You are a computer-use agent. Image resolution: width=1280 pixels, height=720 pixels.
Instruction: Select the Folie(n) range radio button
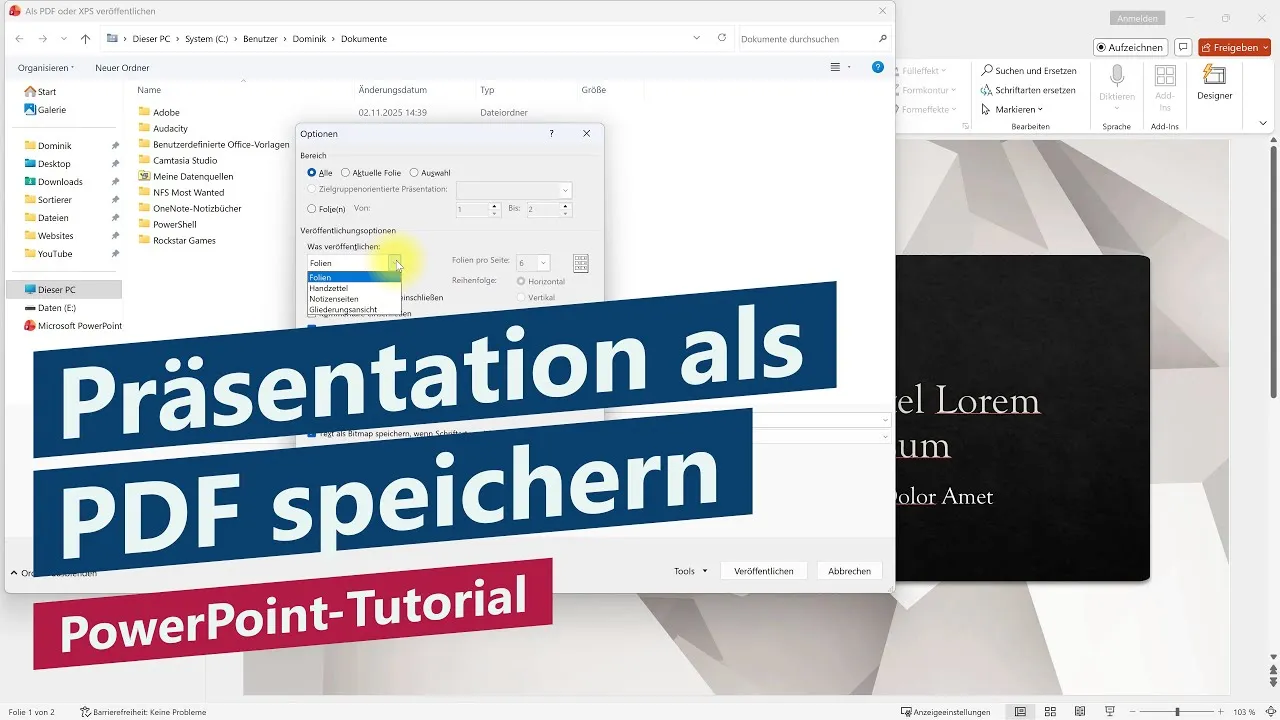311,209
